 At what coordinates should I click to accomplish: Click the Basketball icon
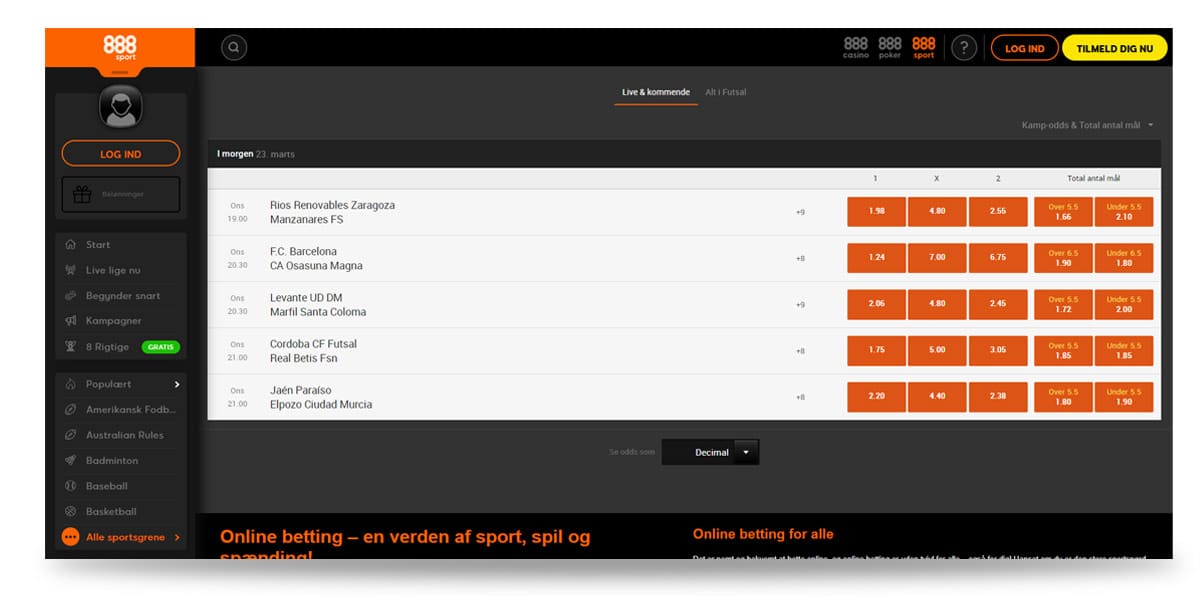(x=70, y=511)
